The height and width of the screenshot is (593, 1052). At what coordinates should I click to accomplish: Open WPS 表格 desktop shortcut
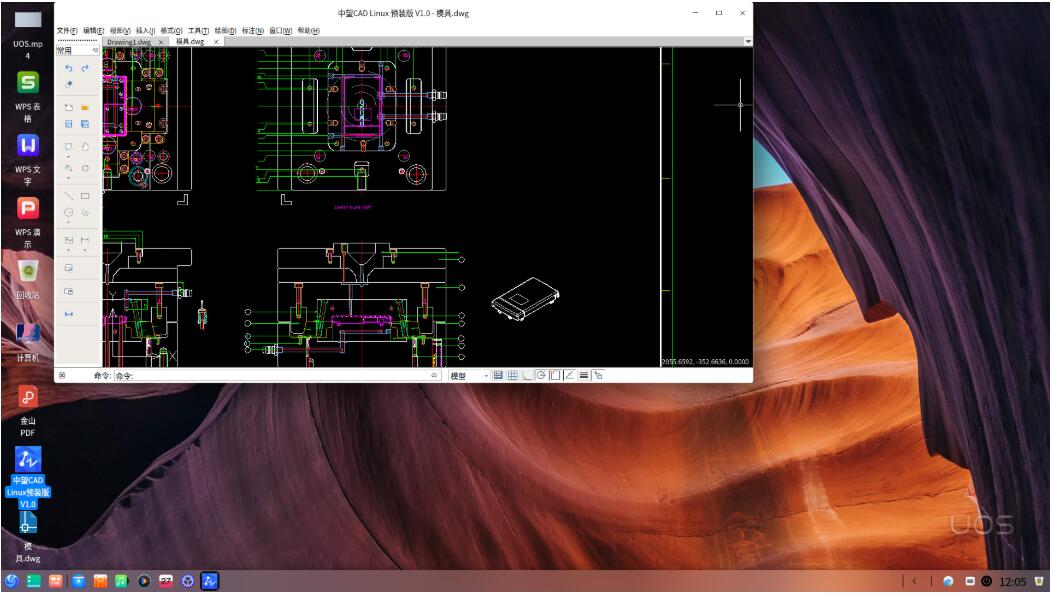[x=28, y=97]
